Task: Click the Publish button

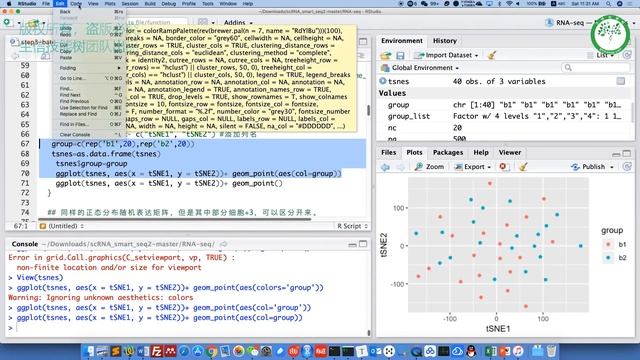Action: coord(588,167)
